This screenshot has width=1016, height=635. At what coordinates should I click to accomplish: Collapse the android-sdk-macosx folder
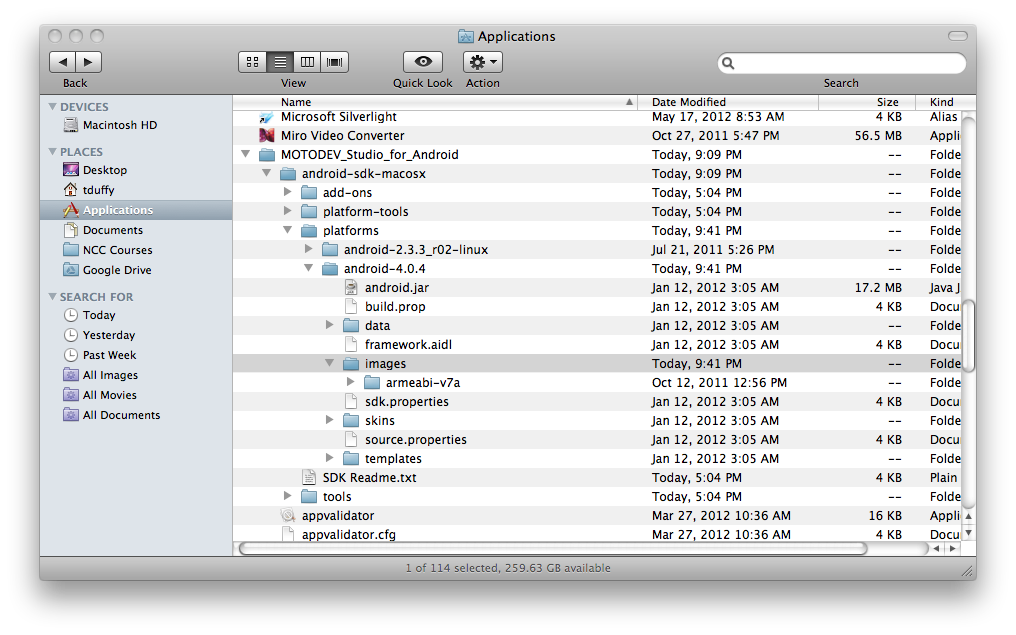[266, 173]
